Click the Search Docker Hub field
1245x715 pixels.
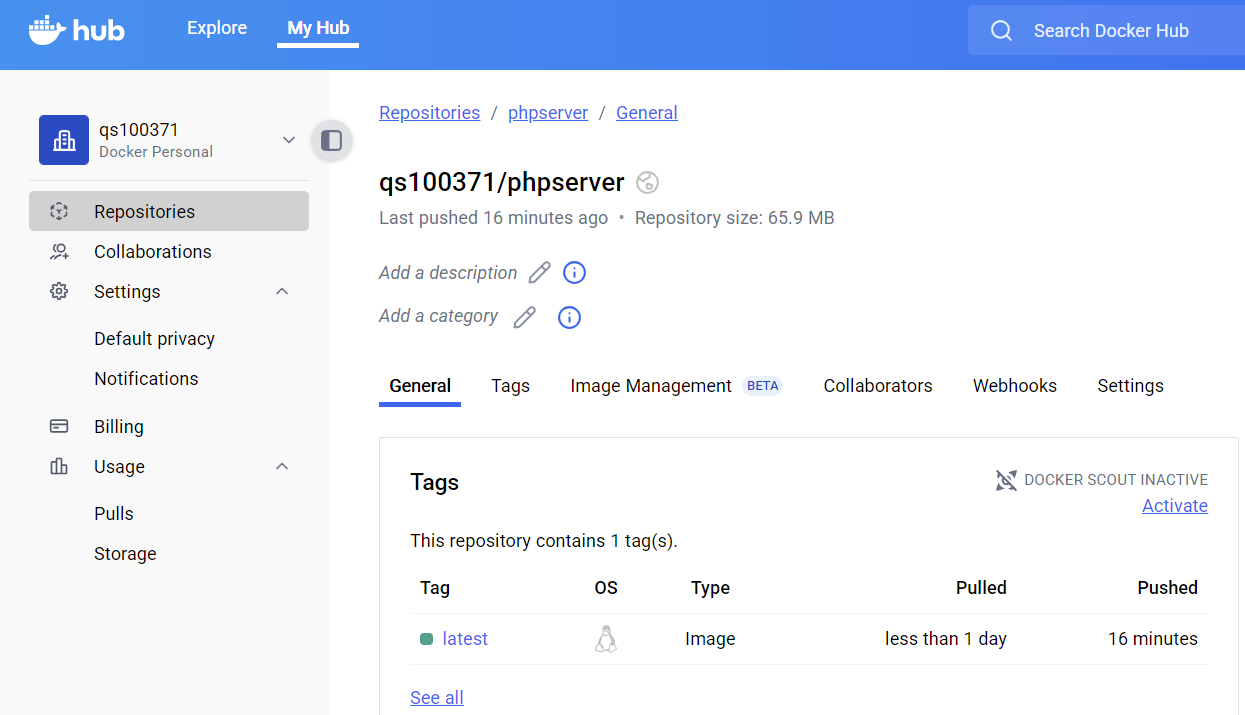(x=1110, y=31)
